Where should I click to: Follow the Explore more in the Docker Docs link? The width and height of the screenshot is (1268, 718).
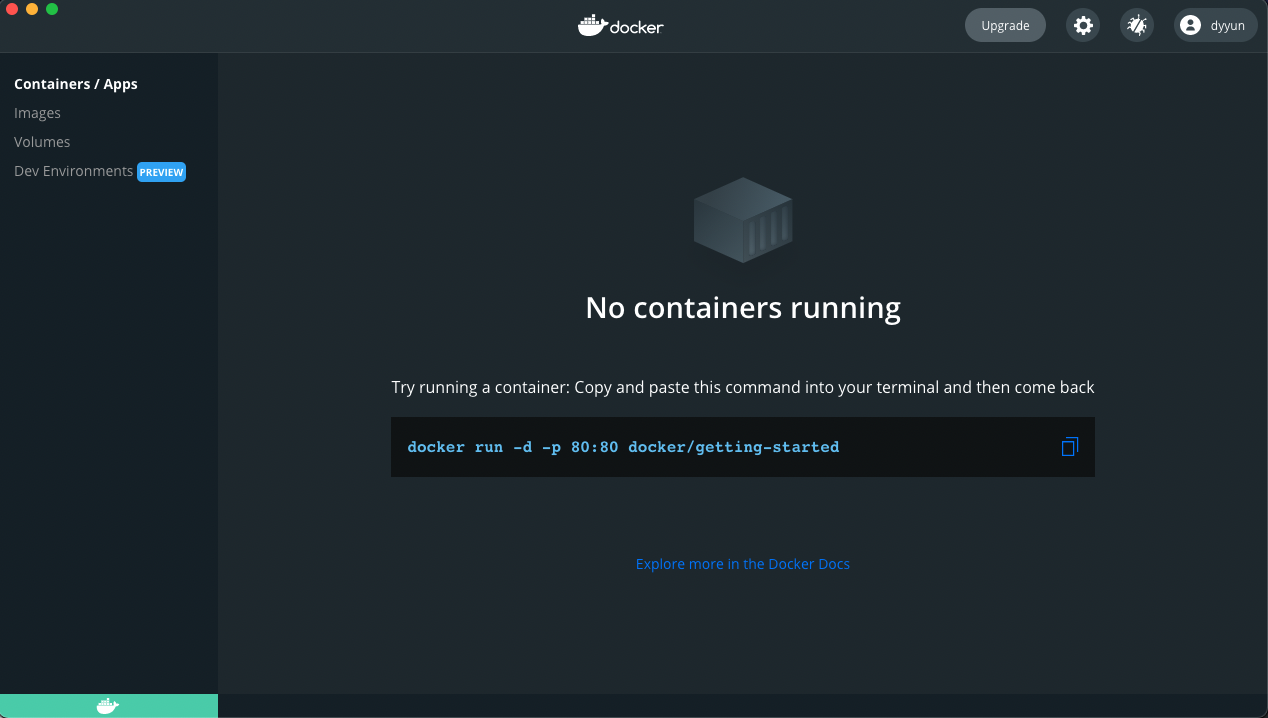click(x=743, y=564)
